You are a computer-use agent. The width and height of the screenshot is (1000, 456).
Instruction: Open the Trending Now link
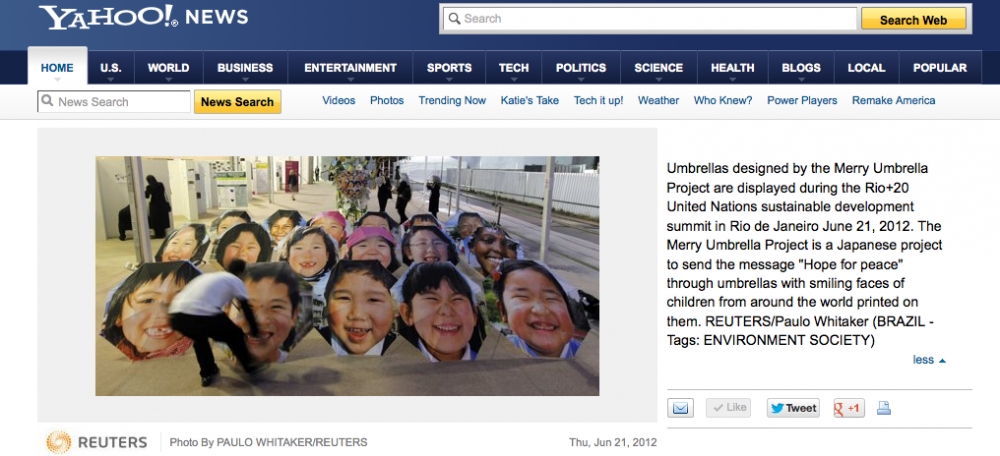tap(452, 100)
